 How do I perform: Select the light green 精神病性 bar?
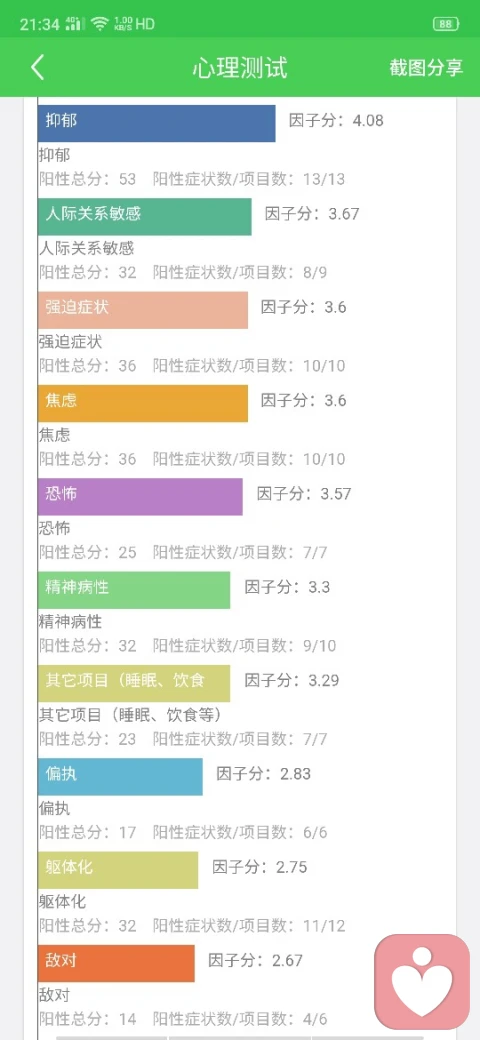pyautogui.click(x=134, y=590)
